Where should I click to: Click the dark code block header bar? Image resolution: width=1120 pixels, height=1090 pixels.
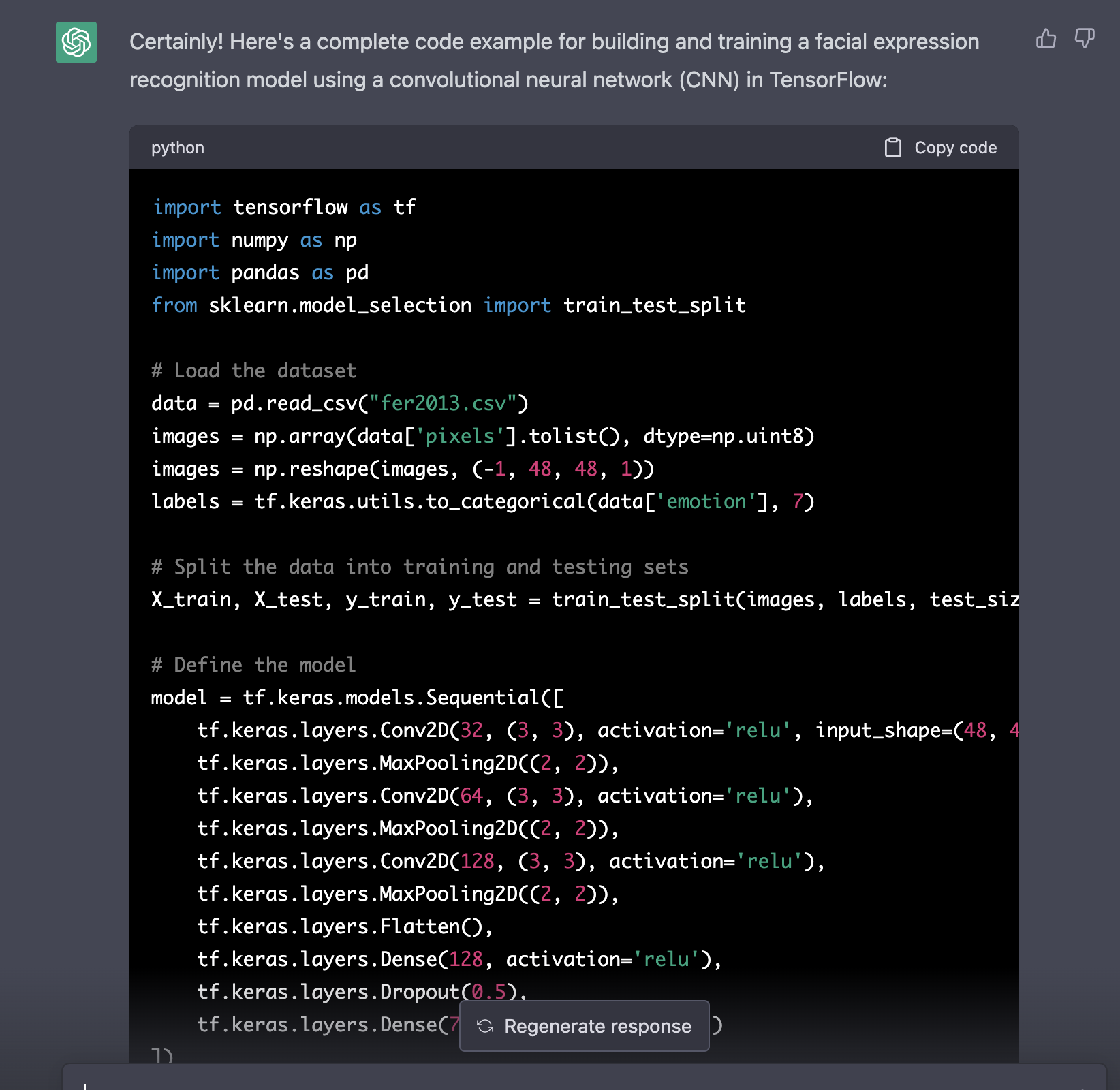545,147
